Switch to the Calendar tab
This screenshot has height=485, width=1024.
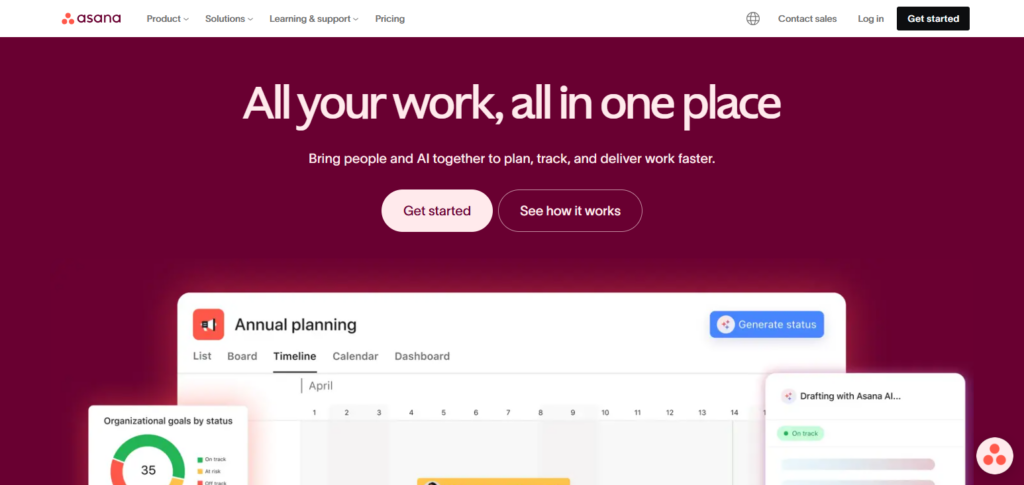coord(355,356)
